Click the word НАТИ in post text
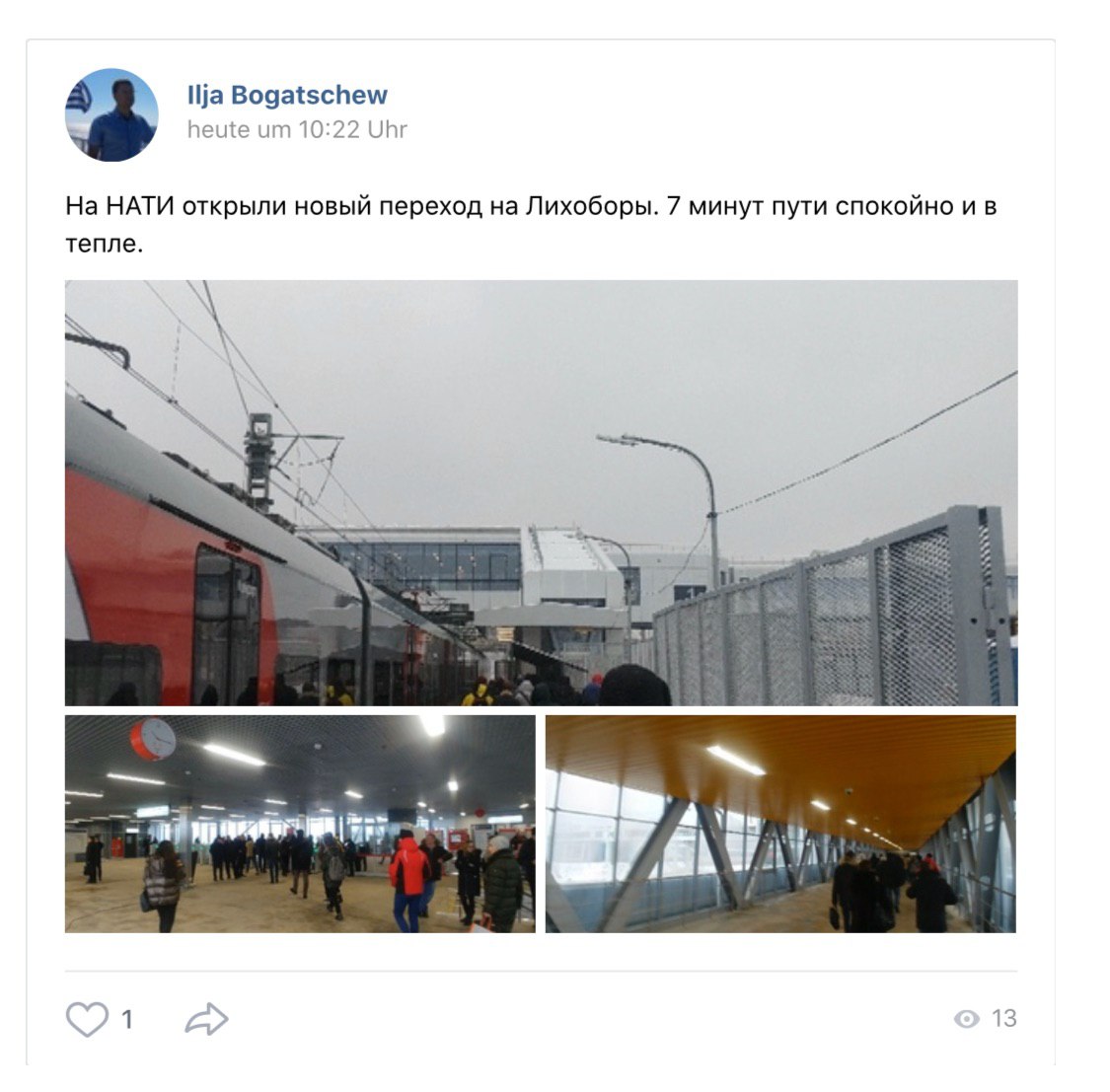This screenshot has width=1110, height=1092. tap(139, 206)
